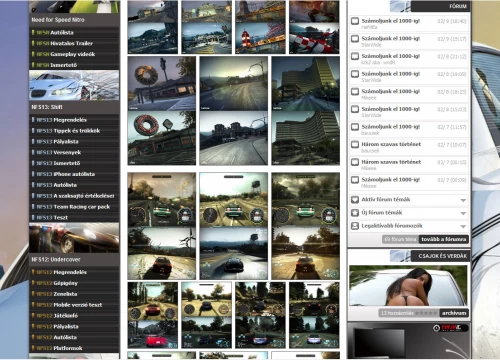
Task: Click the NFS13: Shift section heading
Action: point(47,107)
